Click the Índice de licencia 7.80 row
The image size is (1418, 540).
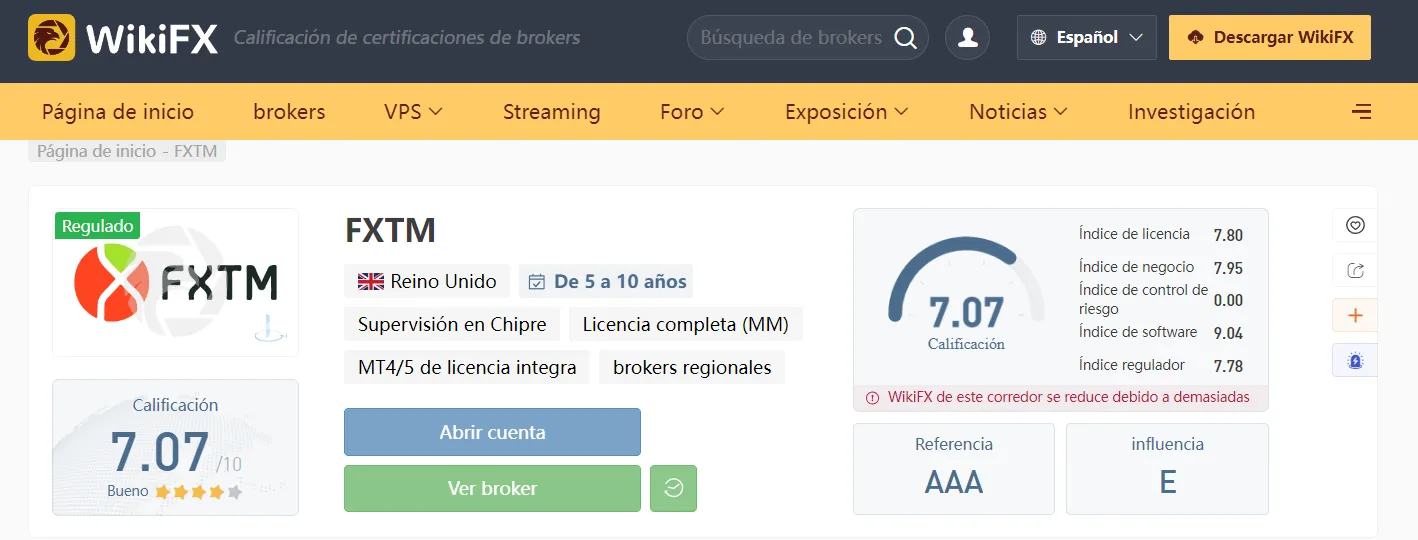[x=1161, y=235]
